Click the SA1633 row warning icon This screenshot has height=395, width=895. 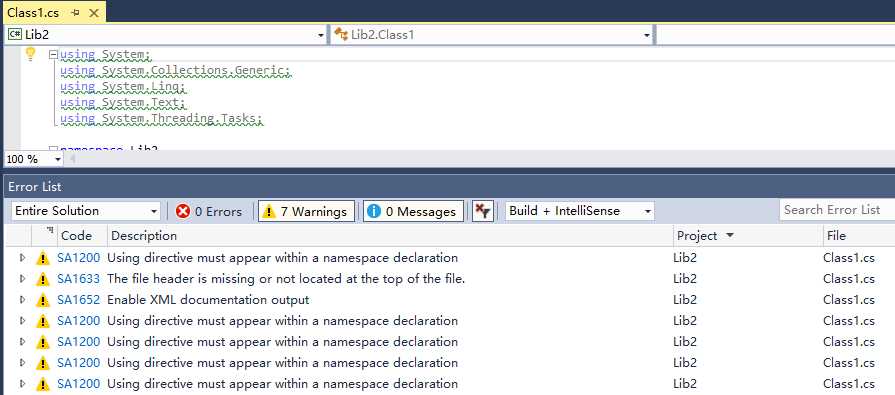[43, 280]
